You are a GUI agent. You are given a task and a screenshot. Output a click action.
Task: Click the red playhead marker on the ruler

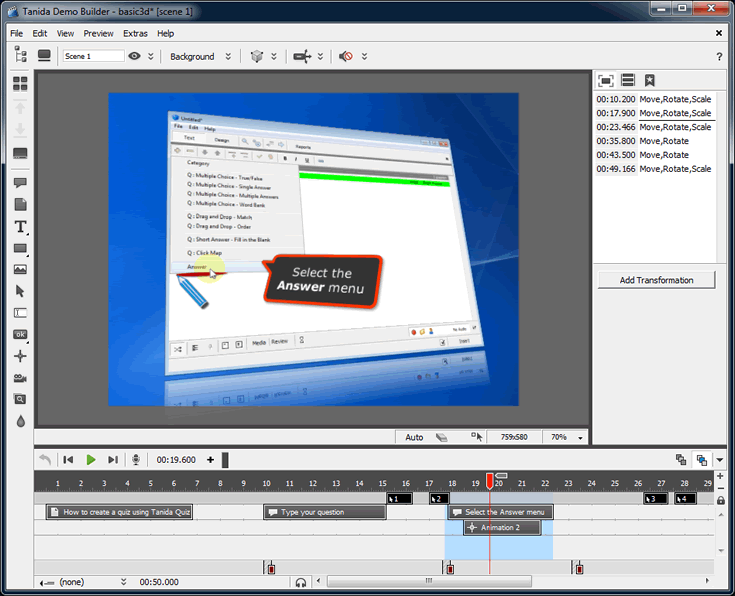pos(490,481)
